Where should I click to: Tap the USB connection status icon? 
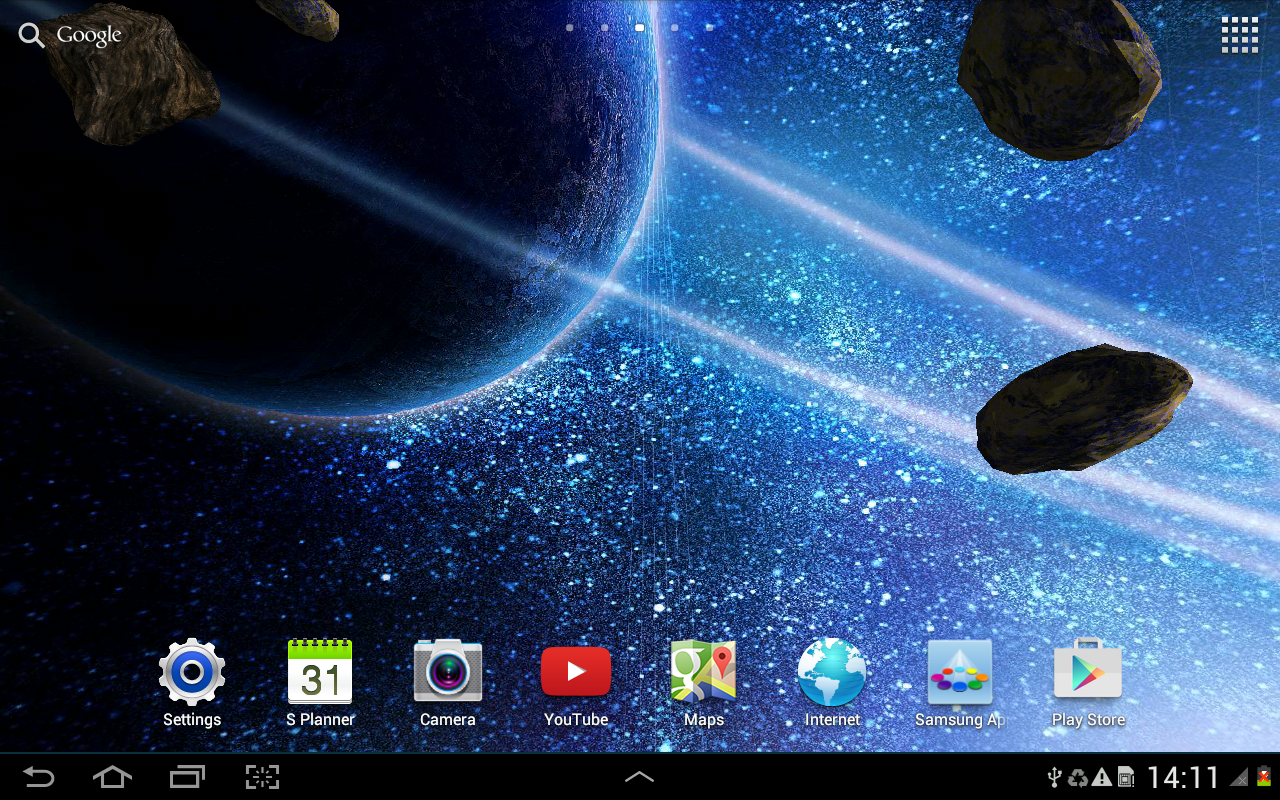[x=1055, y=777]
